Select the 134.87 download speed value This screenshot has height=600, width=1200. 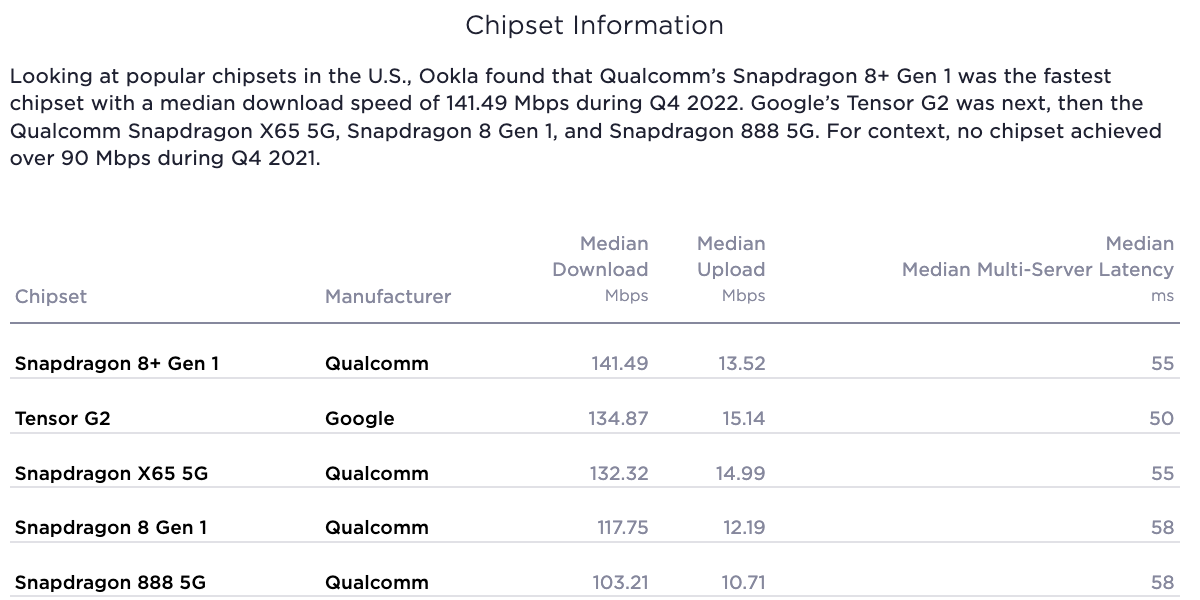coord(618,418)
